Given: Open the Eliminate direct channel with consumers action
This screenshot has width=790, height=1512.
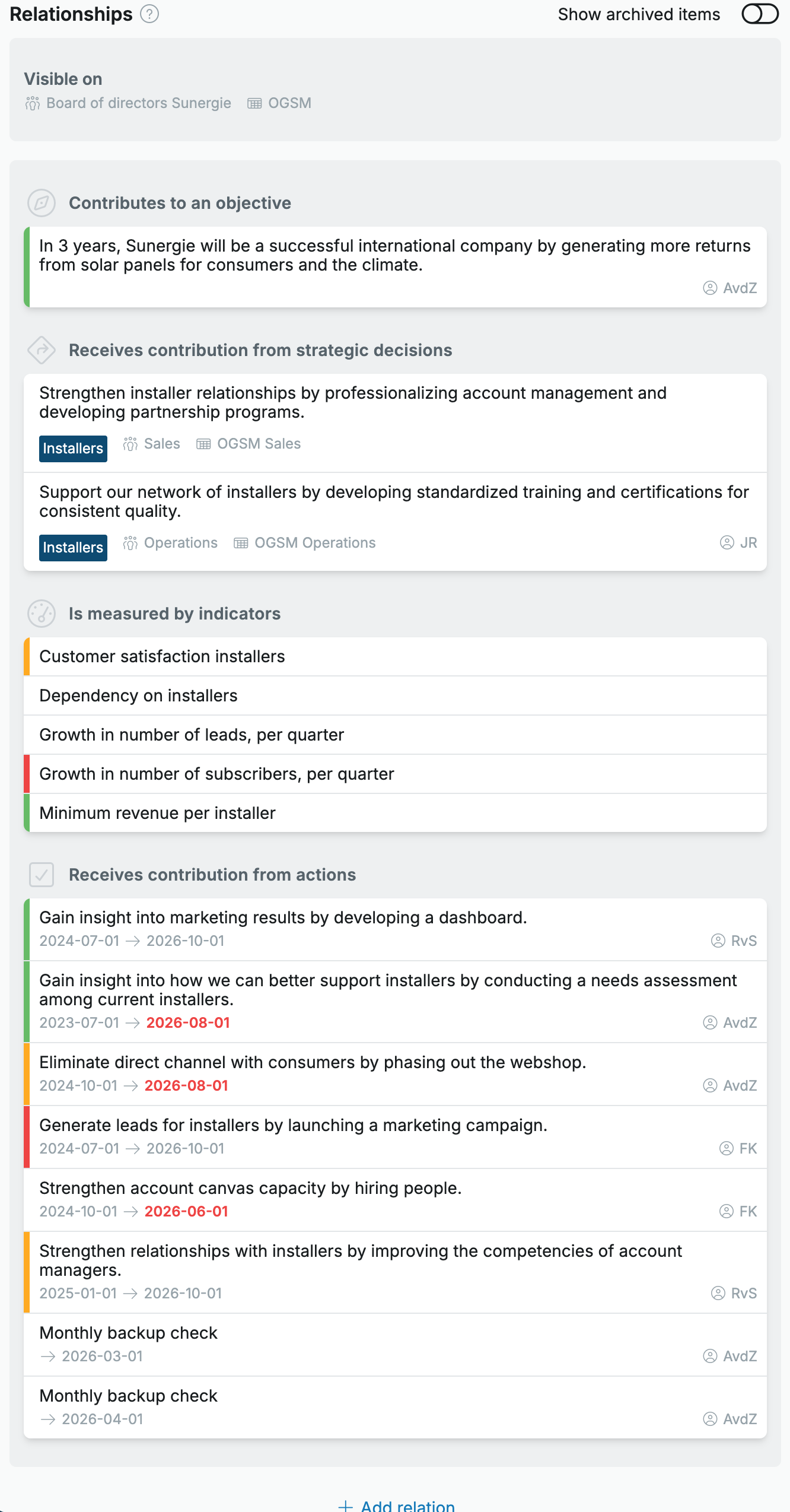Looking at the screenshot, I should pyautogui.click(x=395, y=1074).
